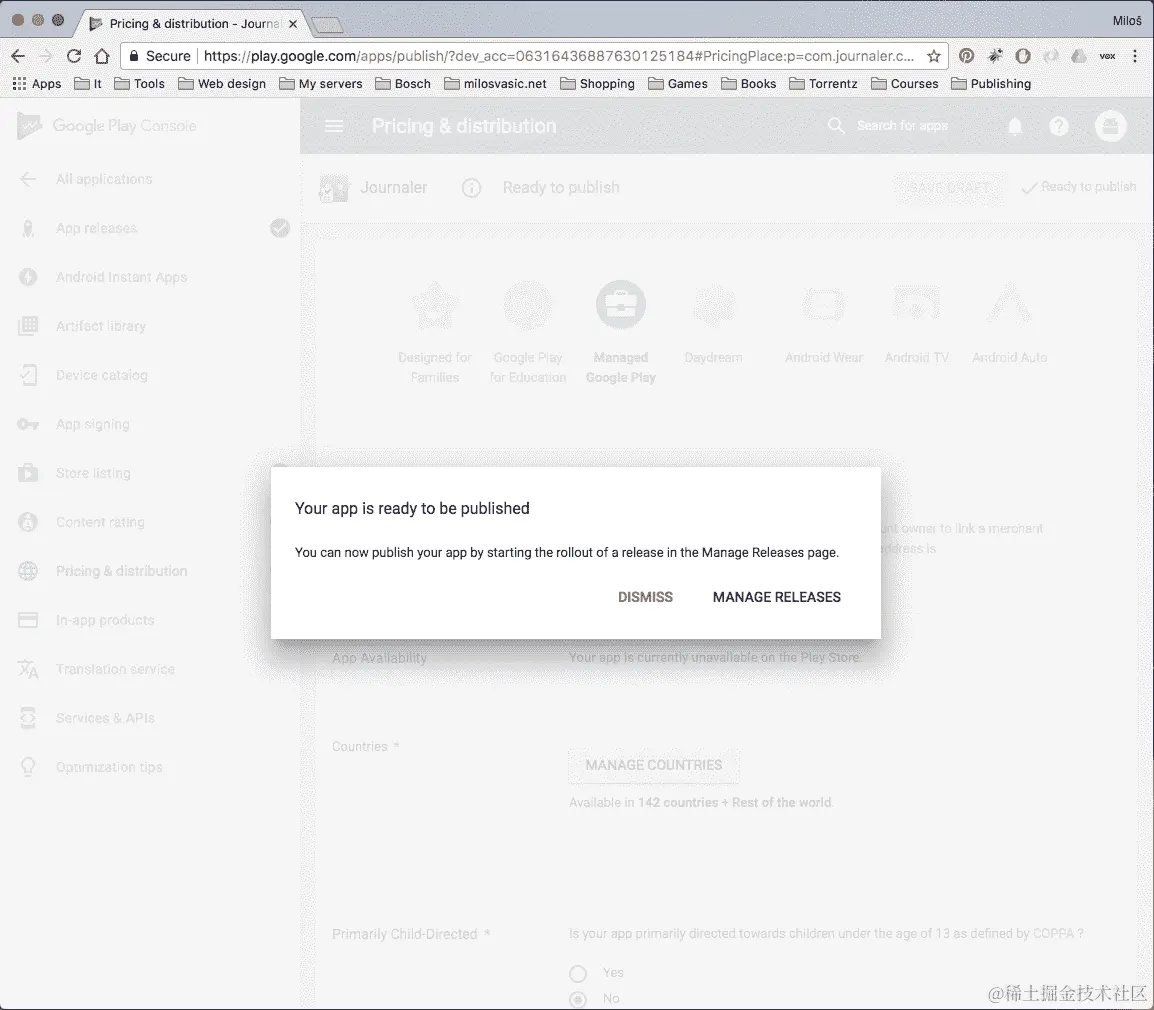Open the Publishing bookmarks folder
The image size is (1154, 1010).
(991, 84)
